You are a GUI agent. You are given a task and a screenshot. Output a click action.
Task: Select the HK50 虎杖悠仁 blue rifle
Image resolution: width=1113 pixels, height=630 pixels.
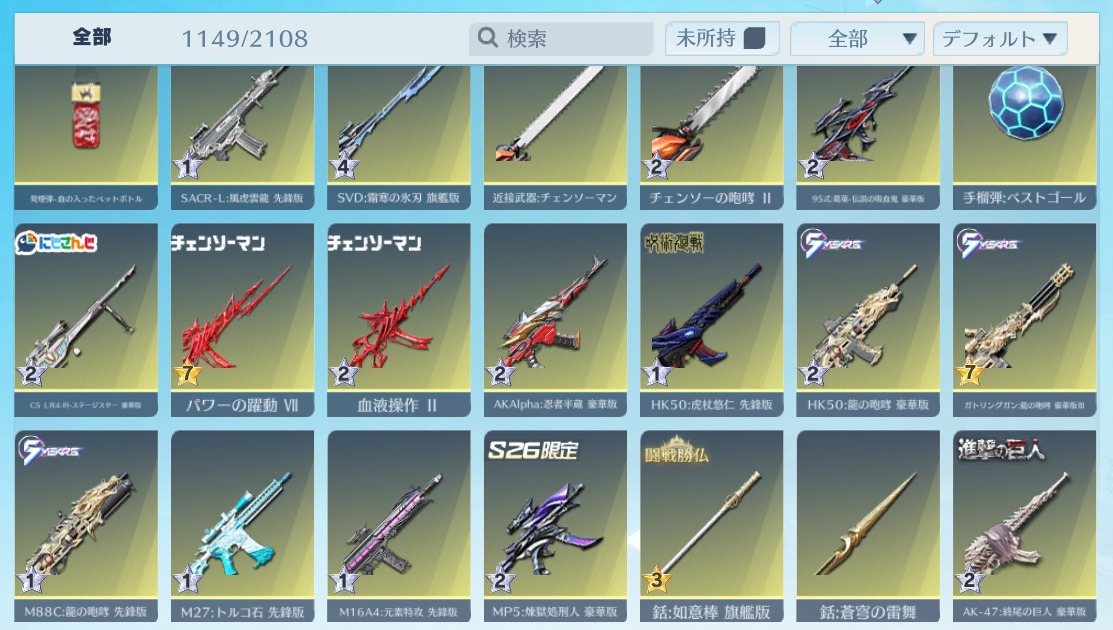[711, 320]
